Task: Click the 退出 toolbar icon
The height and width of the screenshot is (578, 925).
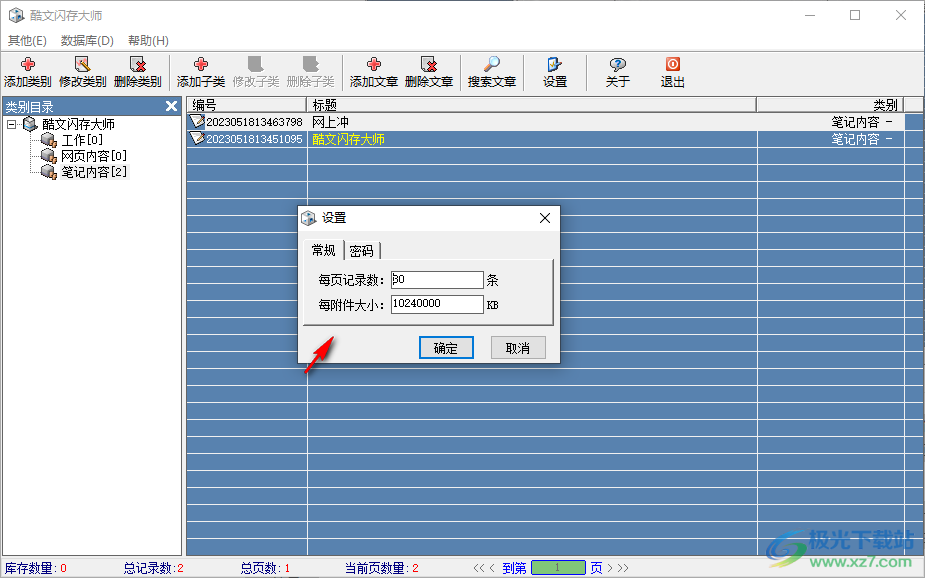Action: (673, 73)
